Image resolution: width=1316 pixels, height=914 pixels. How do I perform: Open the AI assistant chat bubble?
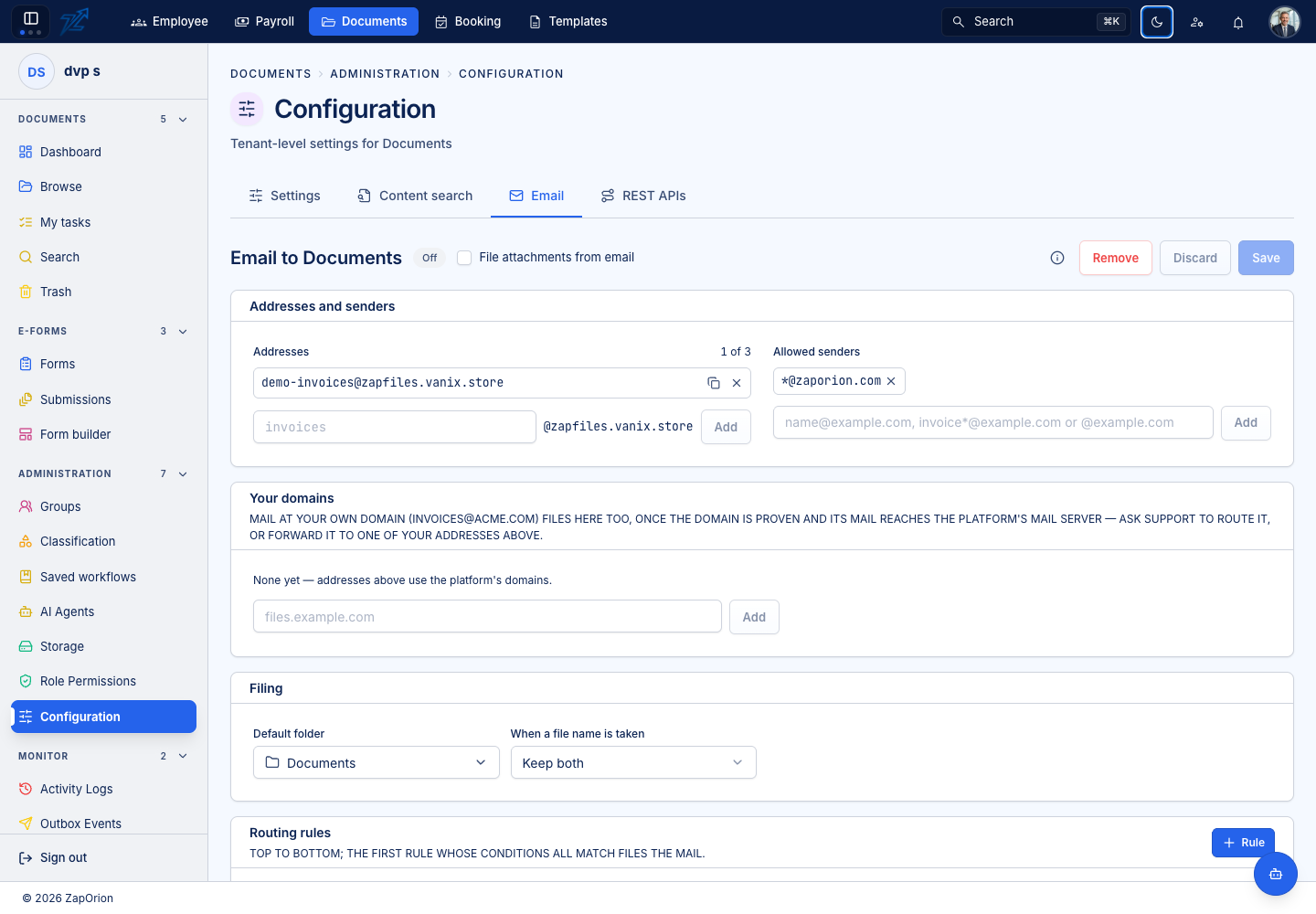[x=1276, y=874]
